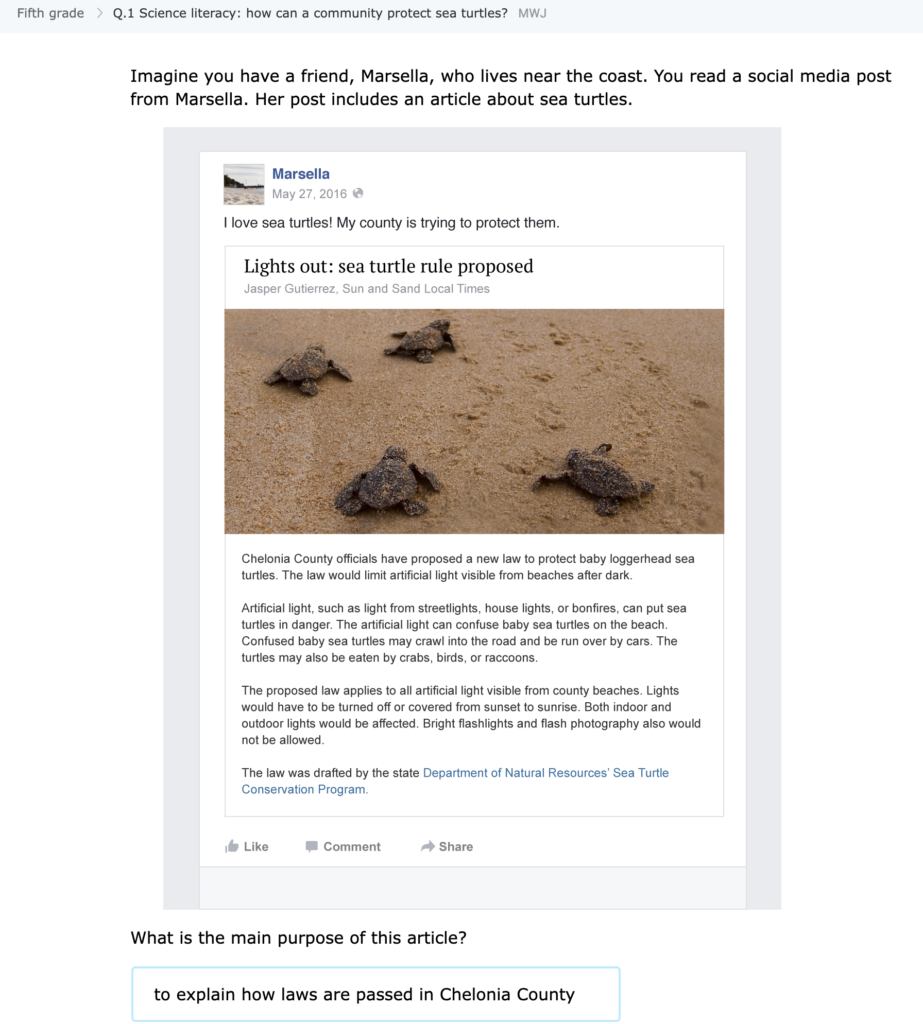This screenshot has height=1024, width=923.
Task: Click the Conservation Program link text
Action: 304,789
